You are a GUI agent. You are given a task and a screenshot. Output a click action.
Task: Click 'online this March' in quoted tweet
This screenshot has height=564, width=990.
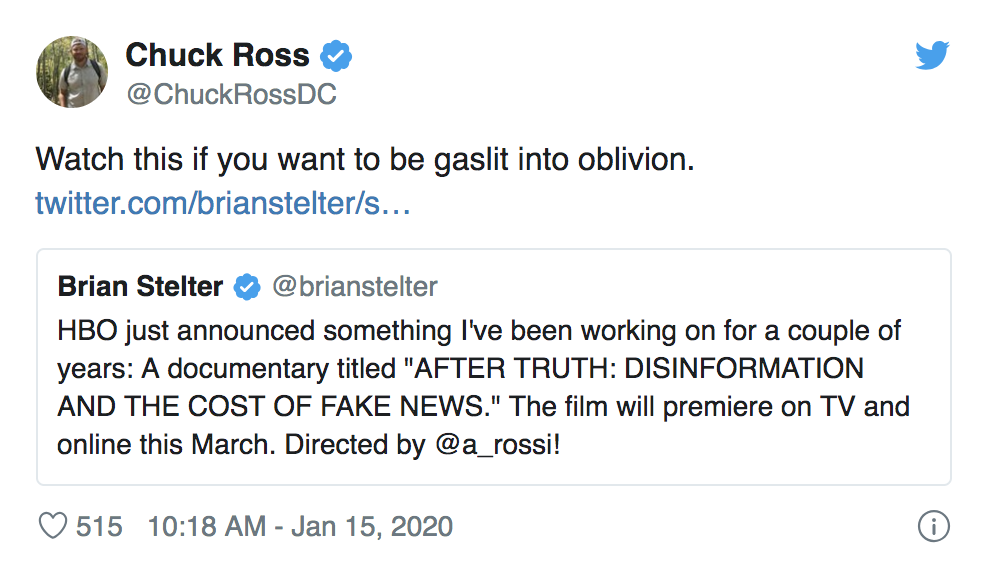coord(167,445)
